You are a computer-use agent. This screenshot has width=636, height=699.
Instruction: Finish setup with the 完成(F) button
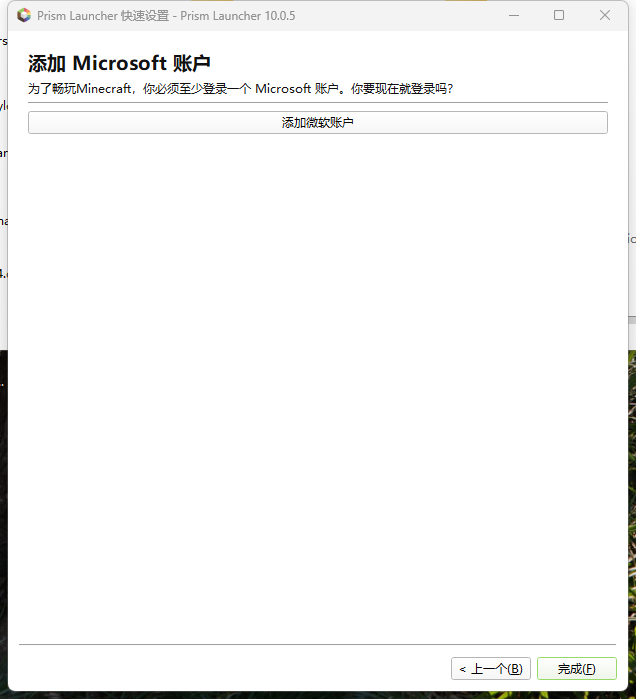(x=577, y=668)
